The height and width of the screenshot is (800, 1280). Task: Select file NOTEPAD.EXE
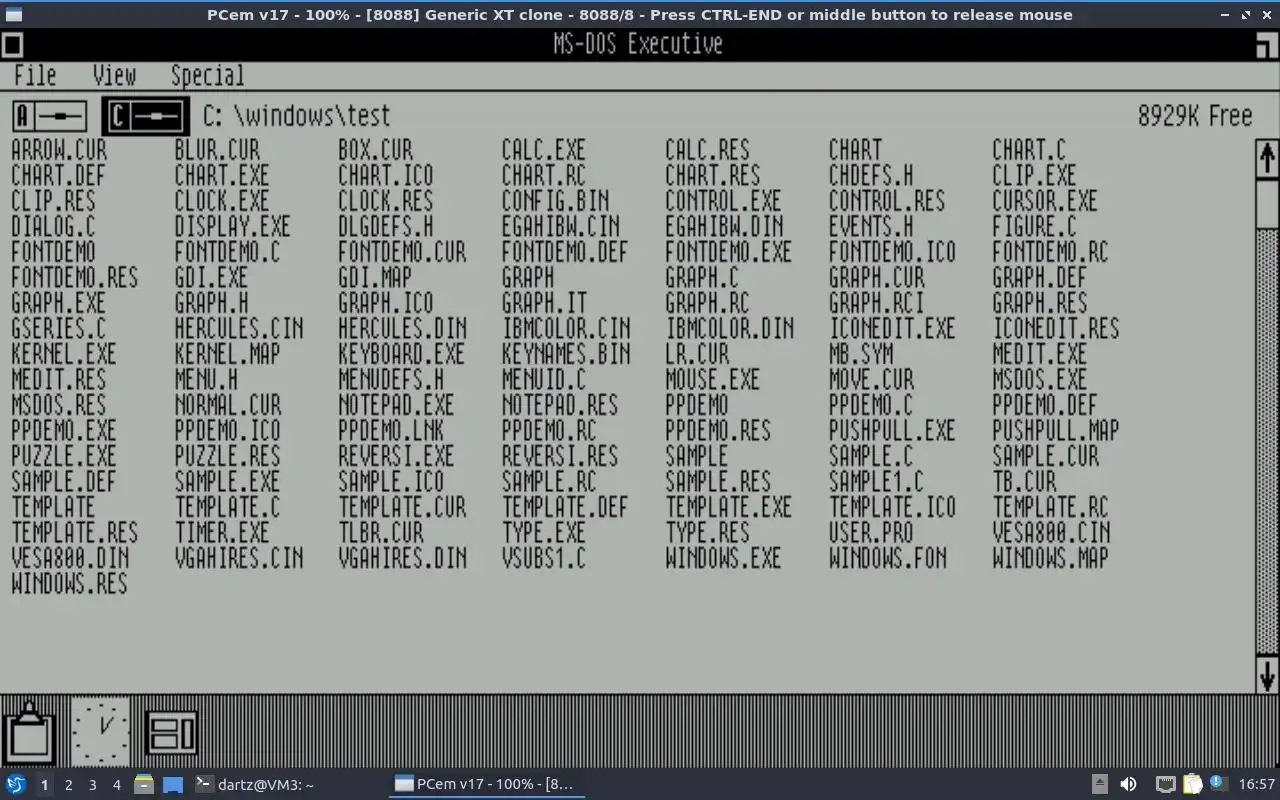click(396, 405)
